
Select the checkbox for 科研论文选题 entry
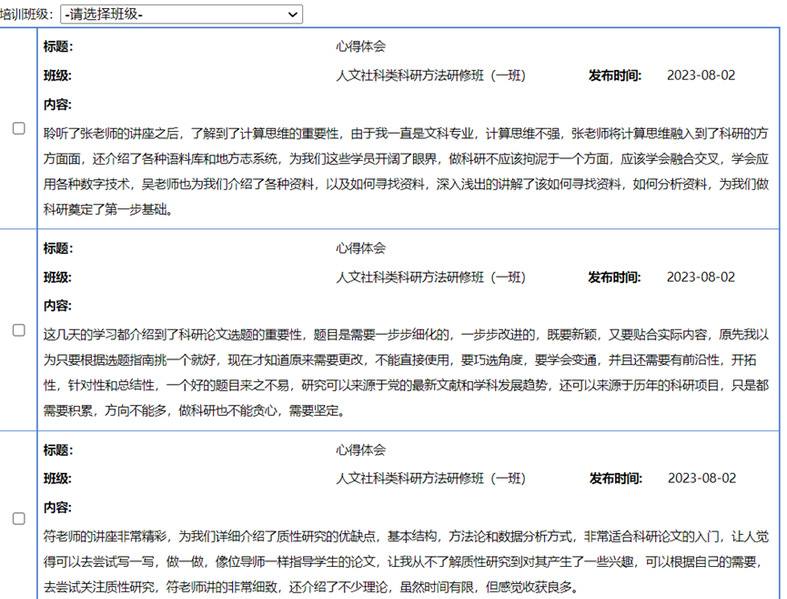[x=18, y=330]
